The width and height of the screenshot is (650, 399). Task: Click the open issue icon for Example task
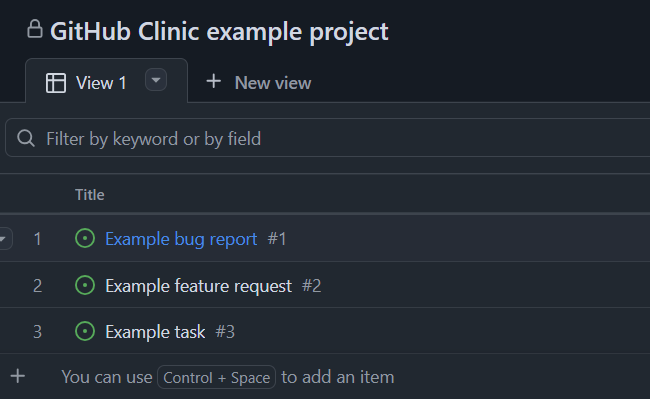[85, 331]
